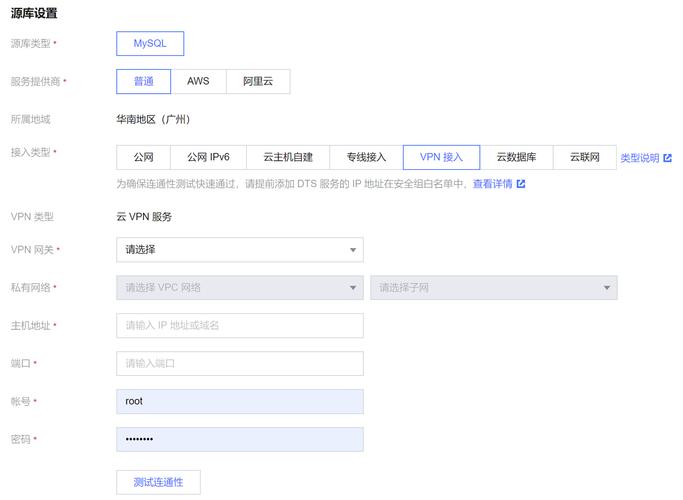Screen dimensions: 683x500
Task: Open 查看详情 link
Action: click(493, 184)
